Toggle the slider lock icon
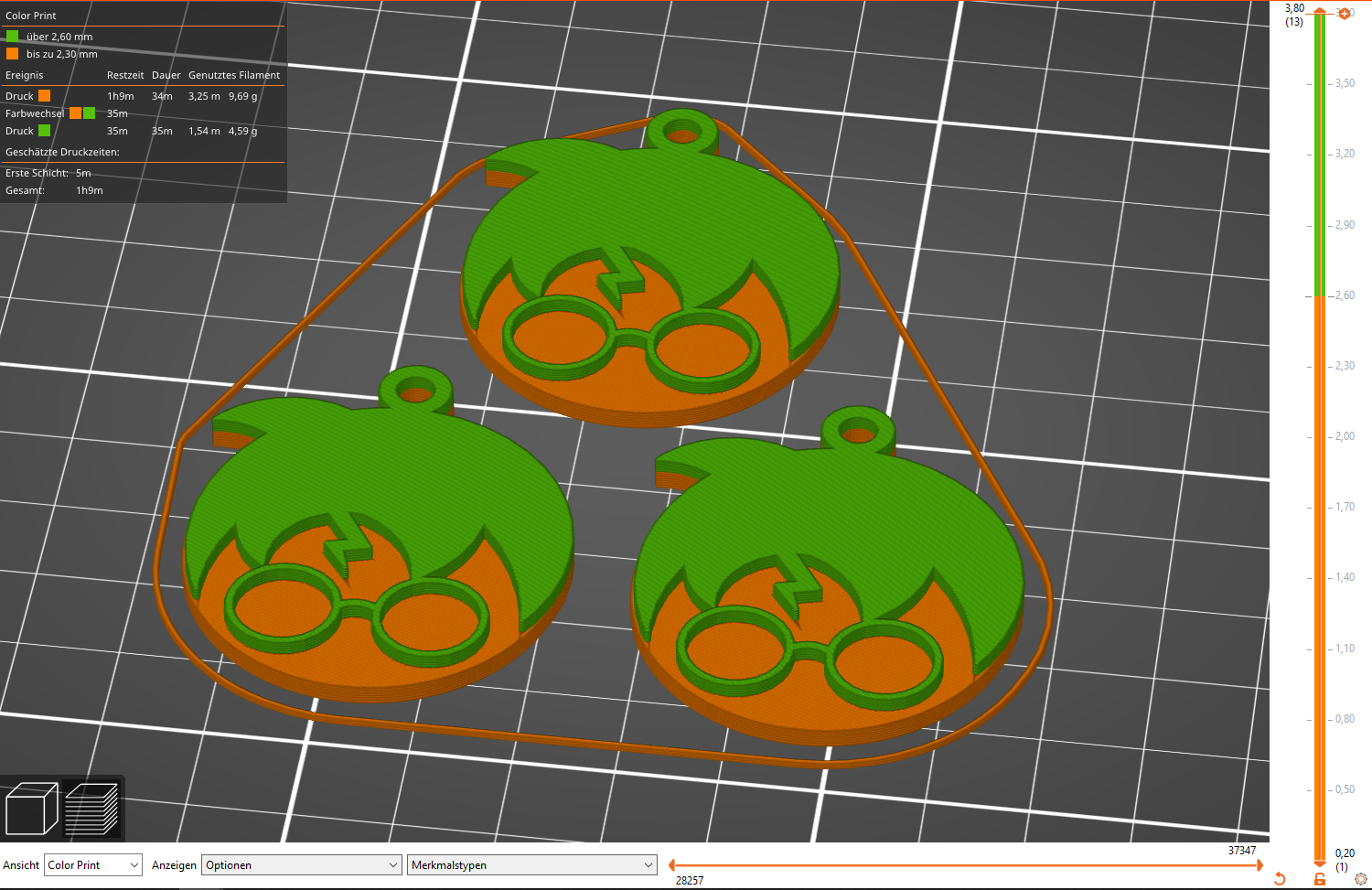The width and height of the screenshot is (1372, 890). (x=1320, y=879)
